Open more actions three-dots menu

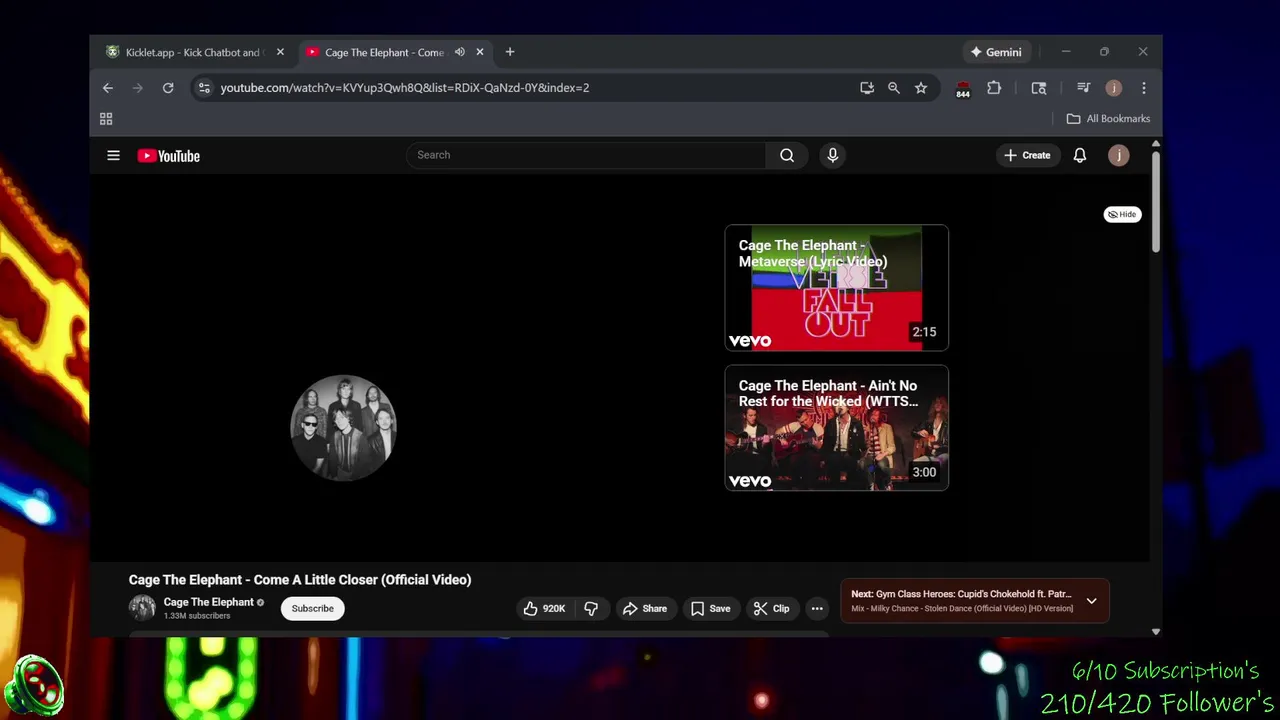pyautogui.click(x=817, y=608)
